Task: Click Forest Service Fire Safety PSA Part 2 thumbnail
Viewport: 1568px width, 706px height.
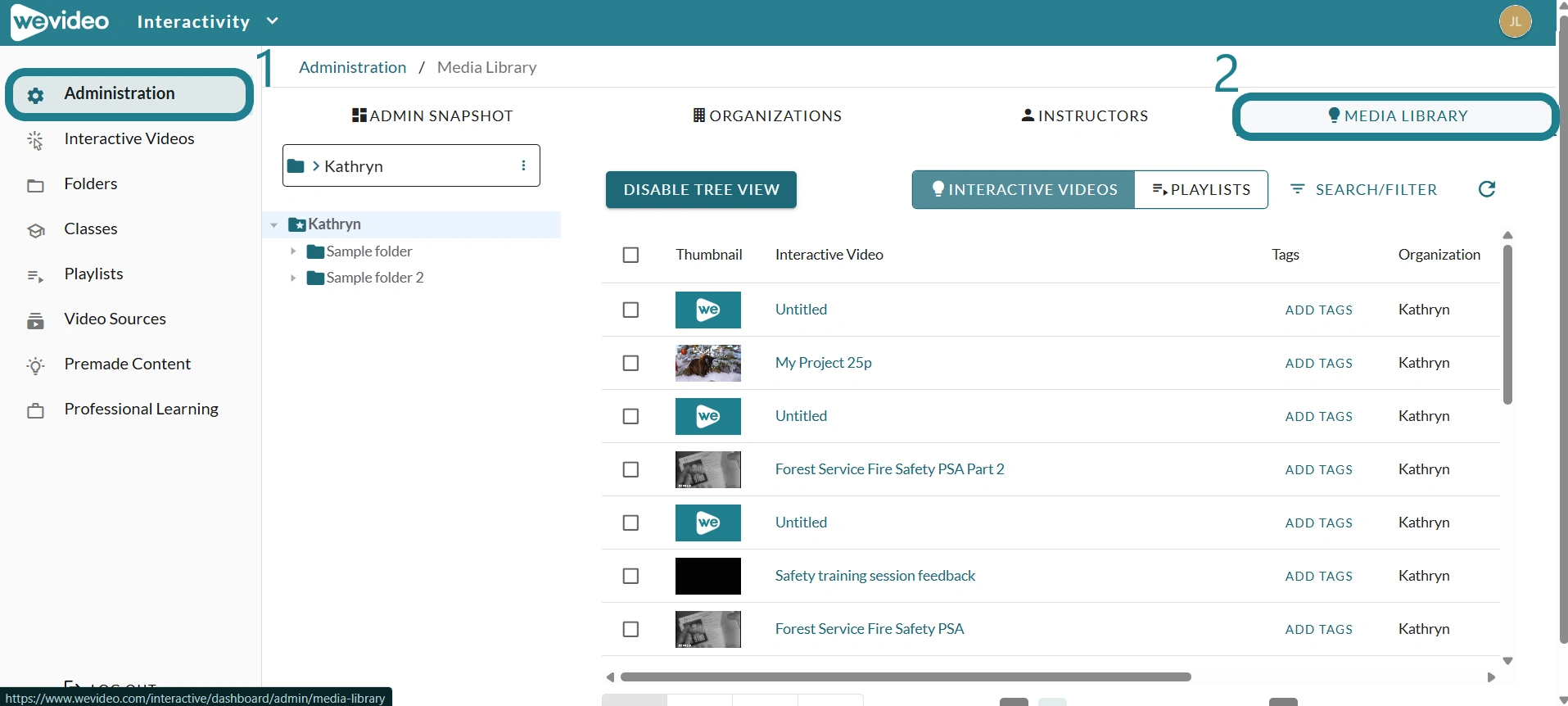Action: pyautogui.click(x=708, y=469)
